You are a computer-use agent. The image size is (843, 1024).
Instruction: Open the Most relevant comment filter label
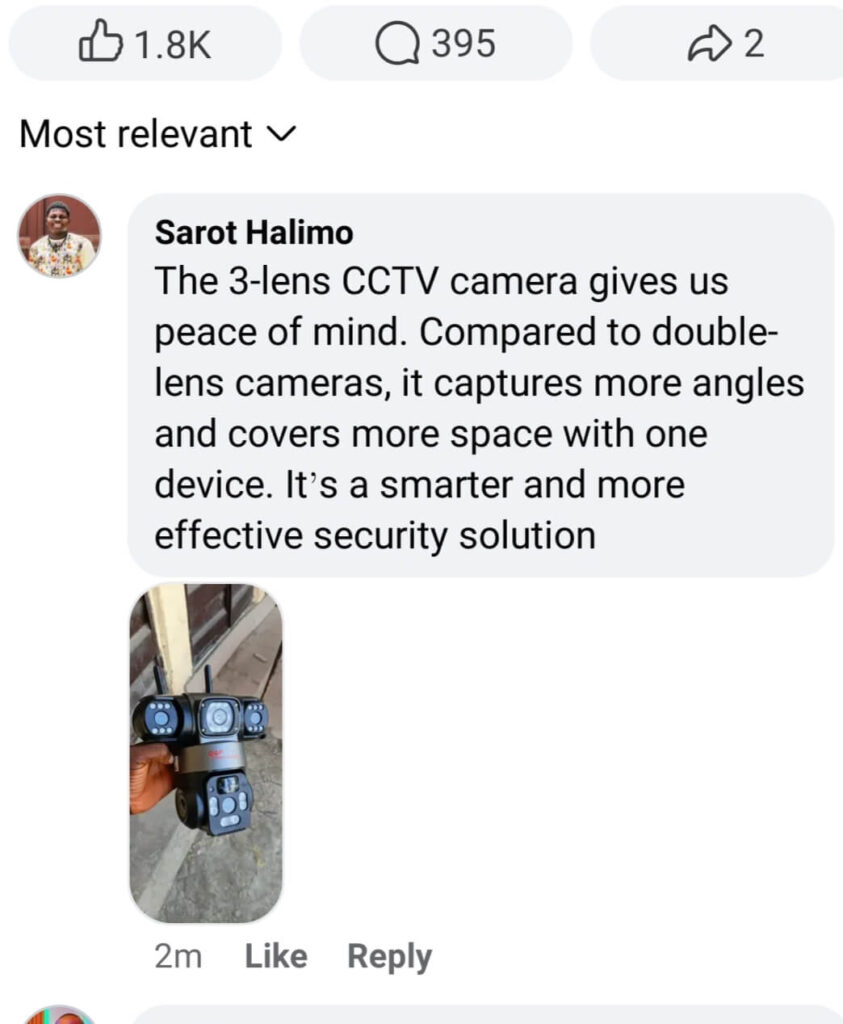pyautogui.click(x=136, y=134)
